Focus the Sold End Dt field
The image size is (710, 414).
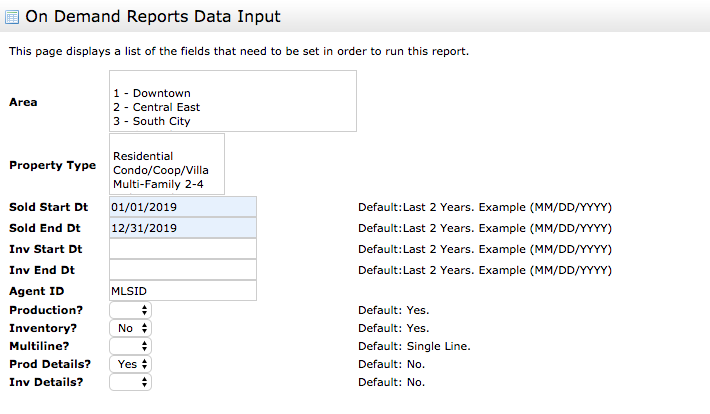(183, 228)
